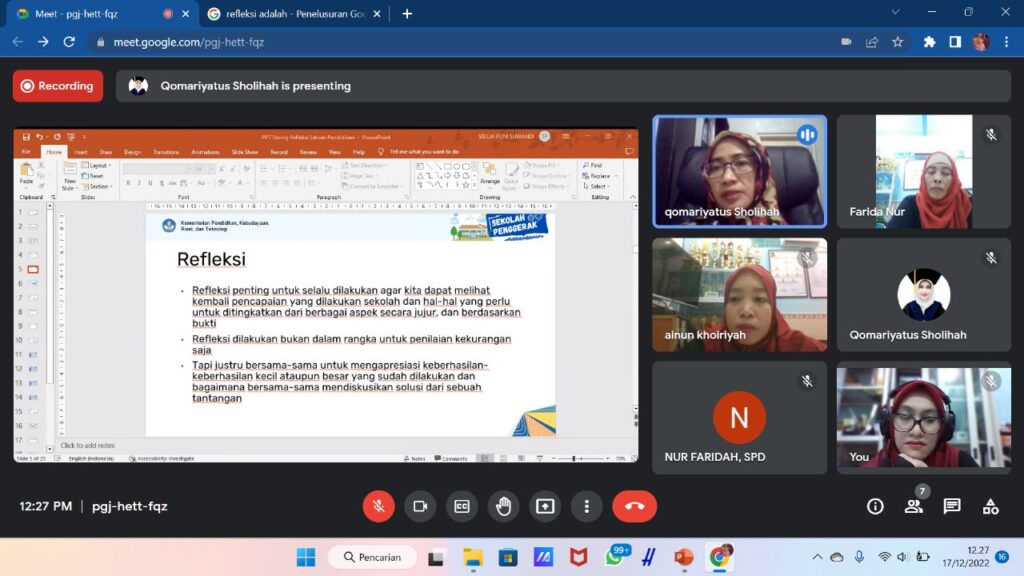Click the Pencarian taskbar search box
The image size is (1024, 576).
point(372,557)
